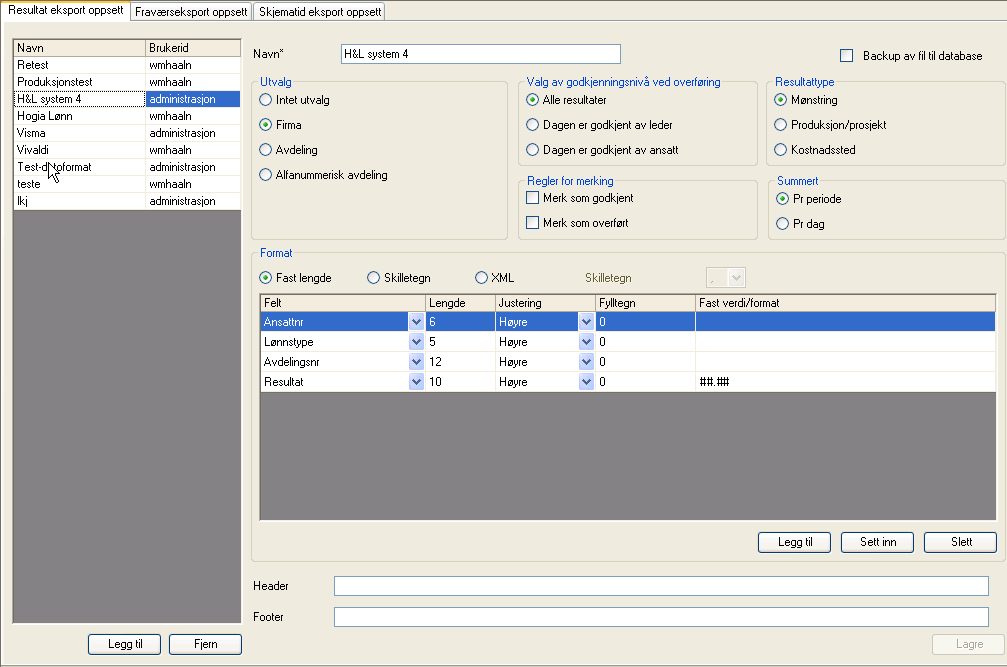Set Summert to Pr dag
Viewport: 1007px width, 667px height.
tap(782, 223)
